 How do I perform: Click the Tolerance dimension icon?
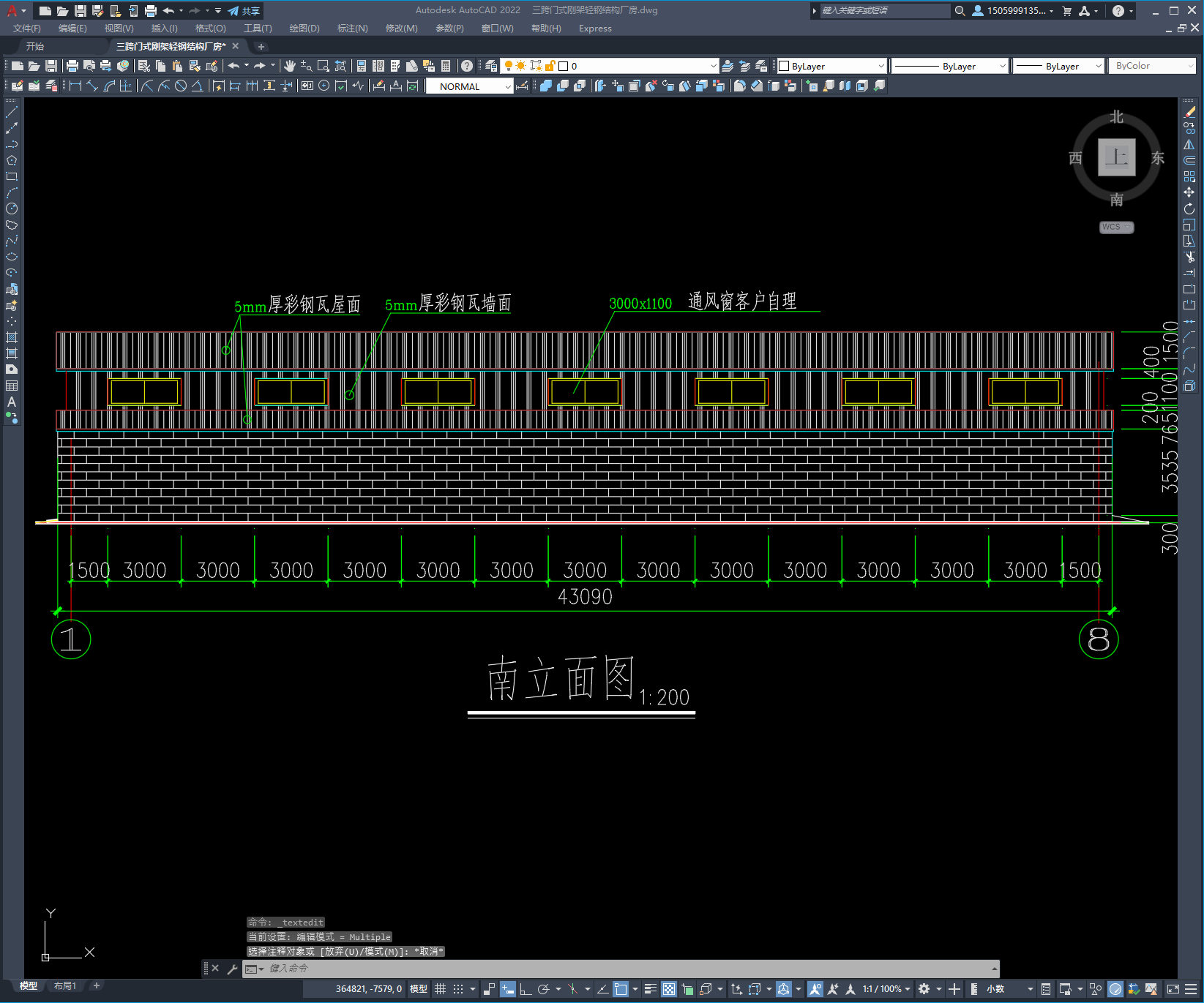point(307,86)
